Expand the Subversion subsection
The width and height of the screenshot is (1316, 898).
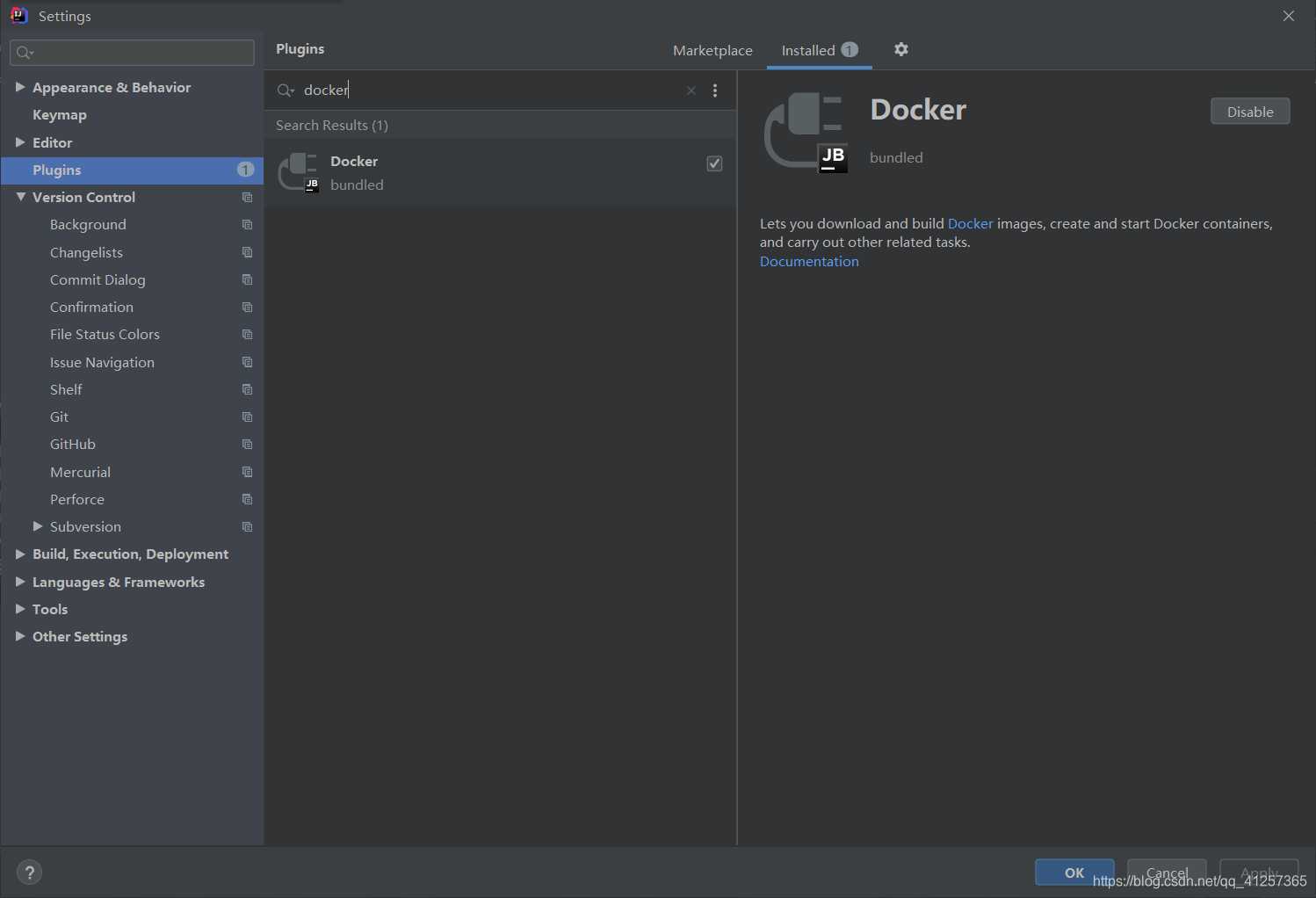38,526
